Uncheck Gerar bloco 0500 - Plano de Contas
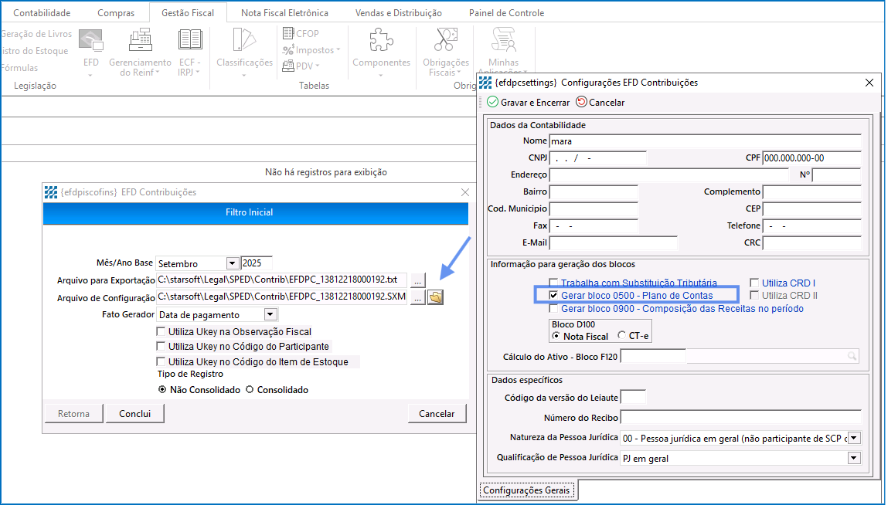This screenshot has height=505, width=886. pos(553,296)
